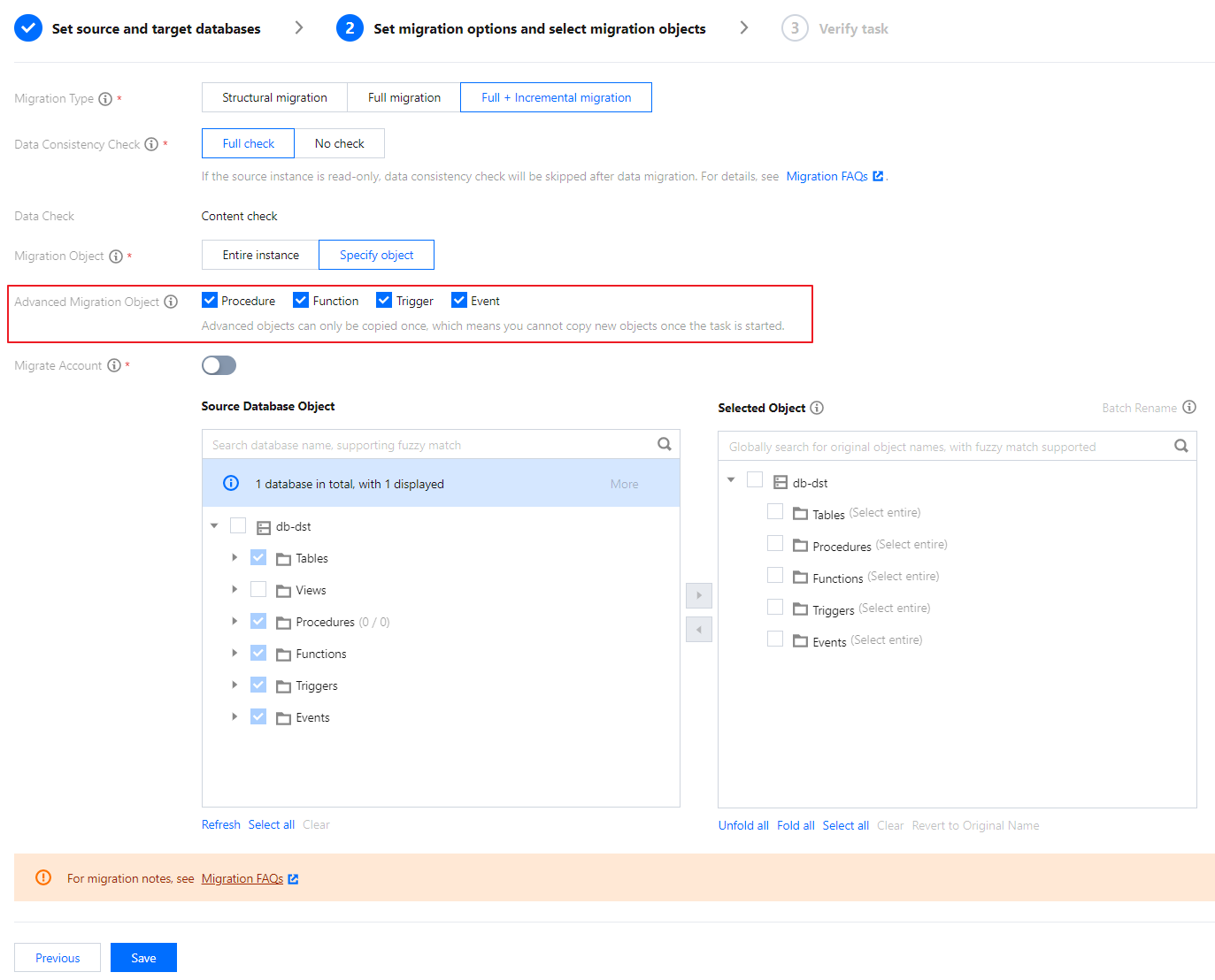The image size is (1215, 980).
Task: Click the move-right arrow transfer button
Action: [699, 595]
